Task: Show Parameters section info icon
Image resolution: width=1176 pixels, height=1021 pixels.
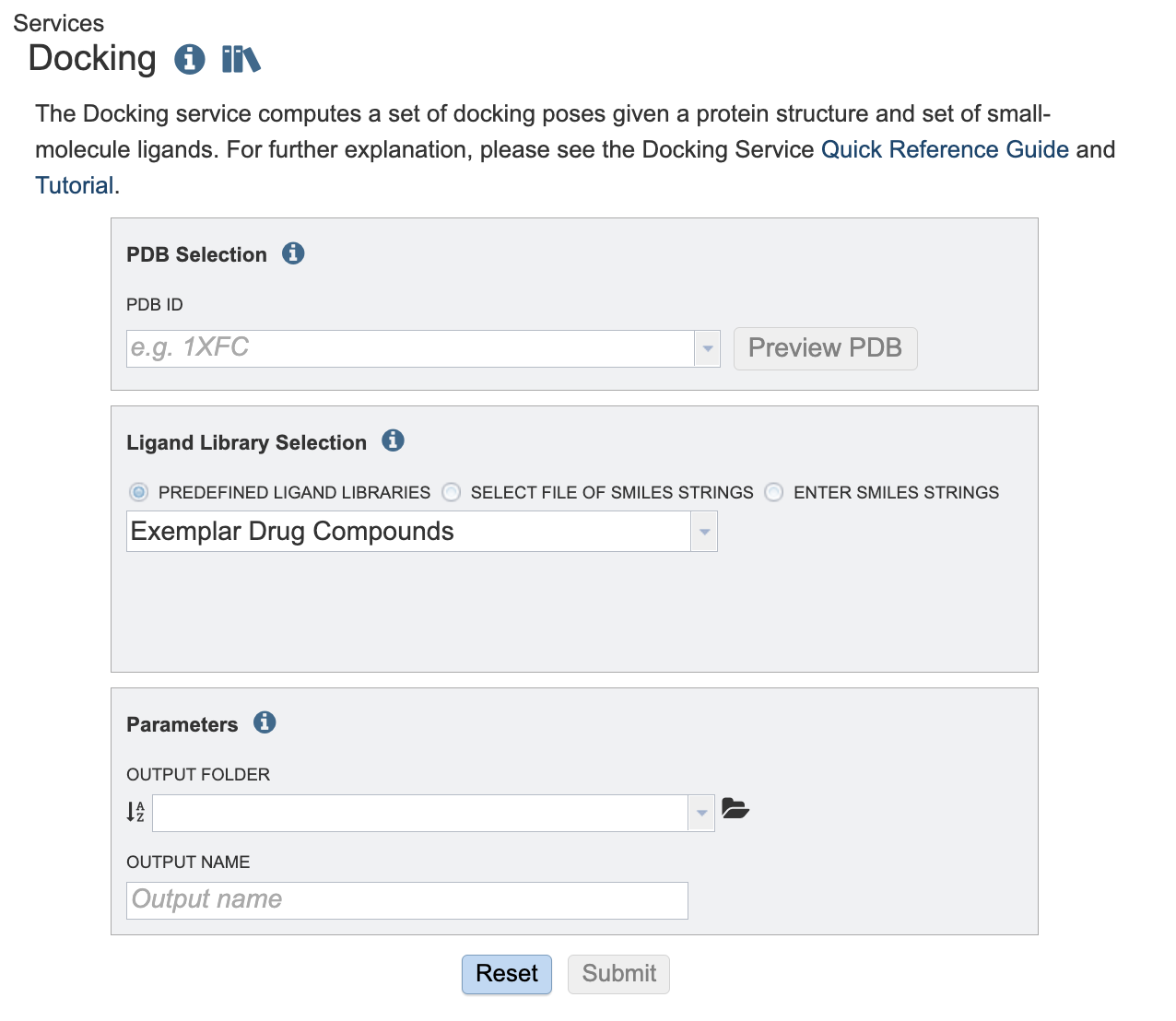Action: click(x=265, y=722)
